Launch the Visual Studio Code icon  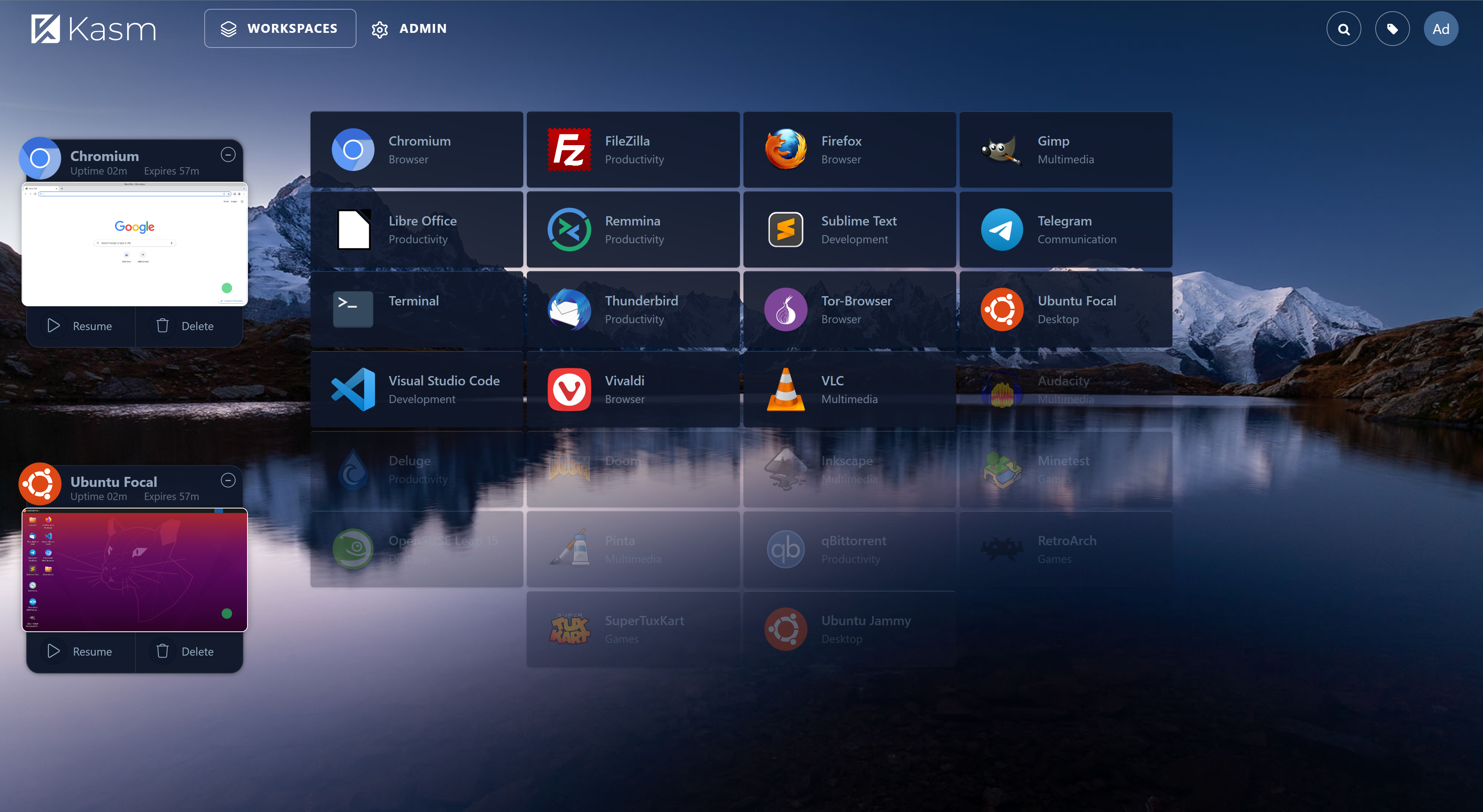click(x=353, y=390)
